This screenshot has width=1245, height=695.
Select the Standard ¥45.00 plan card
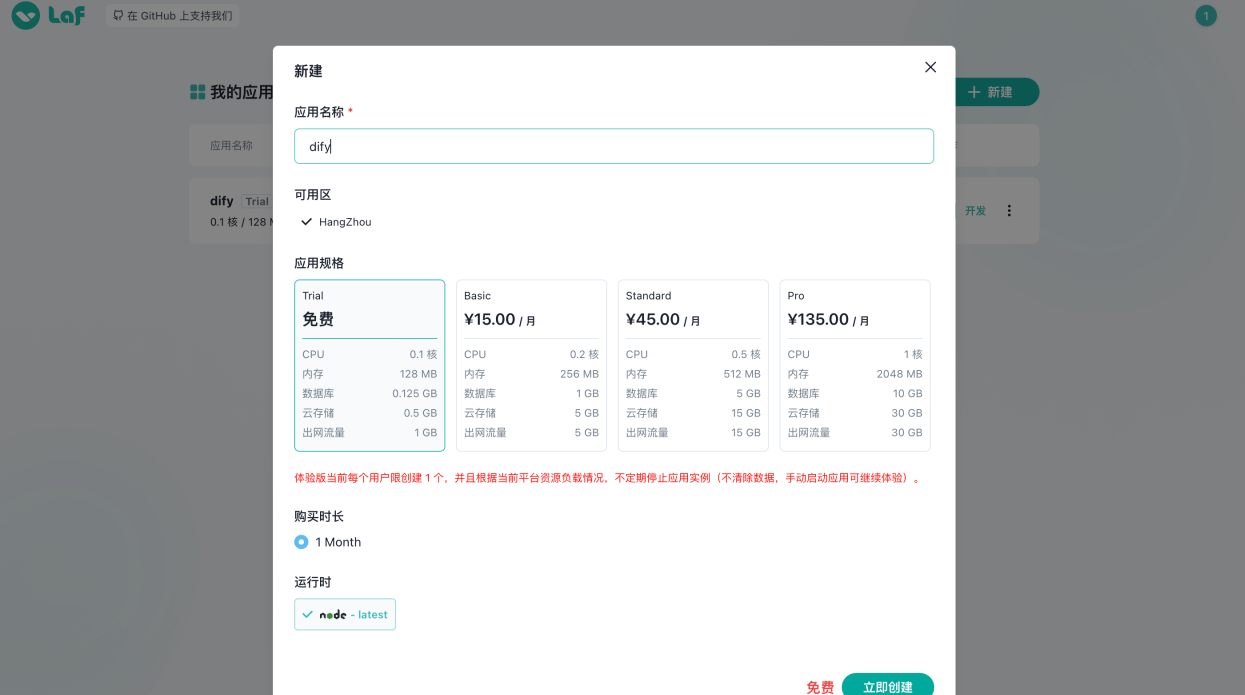[x=693, y=365]
